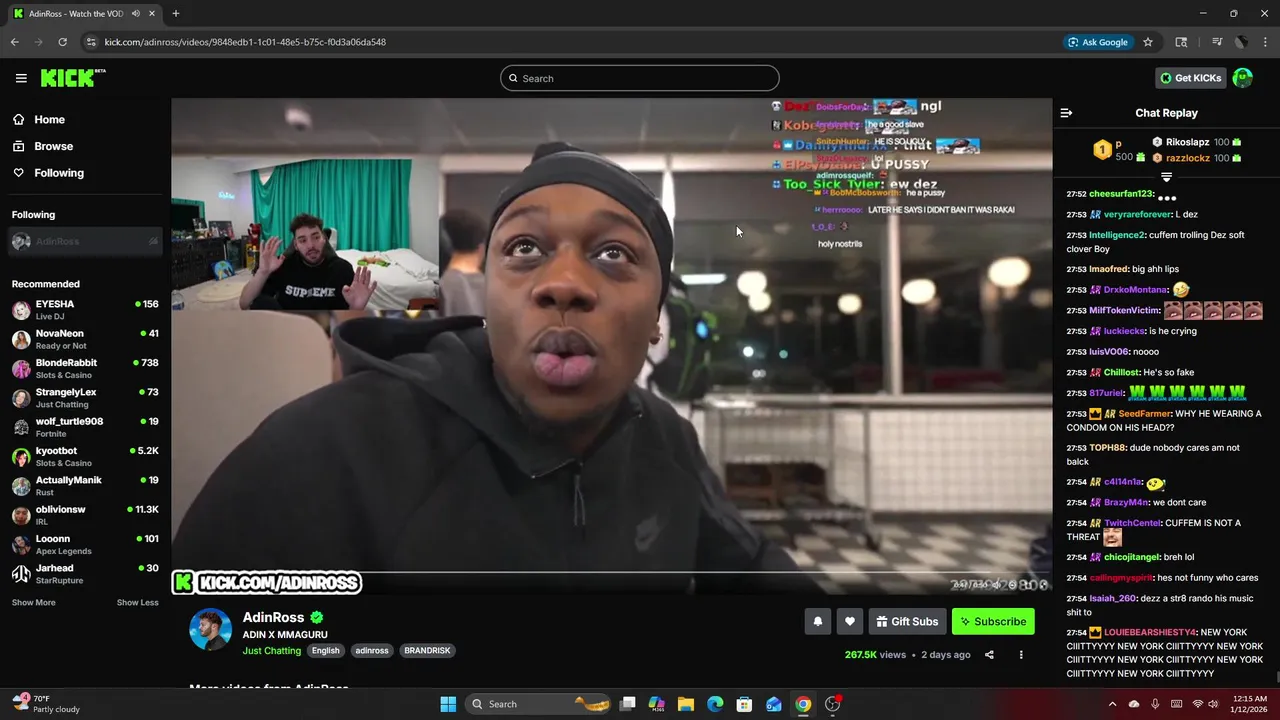Open the Kick hamburger sidebar menu
Image resolution: width=1280 pixels, height=720 pixels.
[x=21, y=78]
